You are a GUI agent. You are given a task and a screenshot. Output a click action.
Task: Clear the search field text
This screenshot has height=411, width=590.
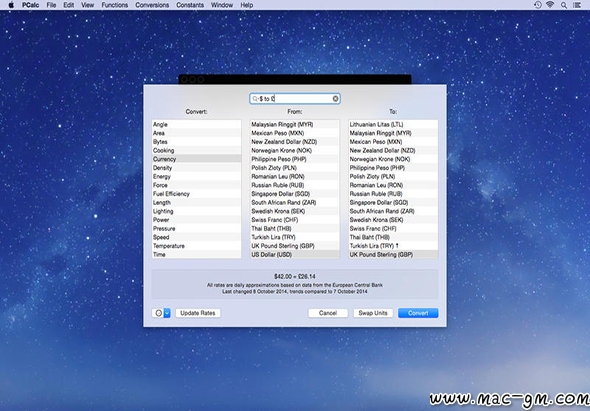tap(335, 99)
